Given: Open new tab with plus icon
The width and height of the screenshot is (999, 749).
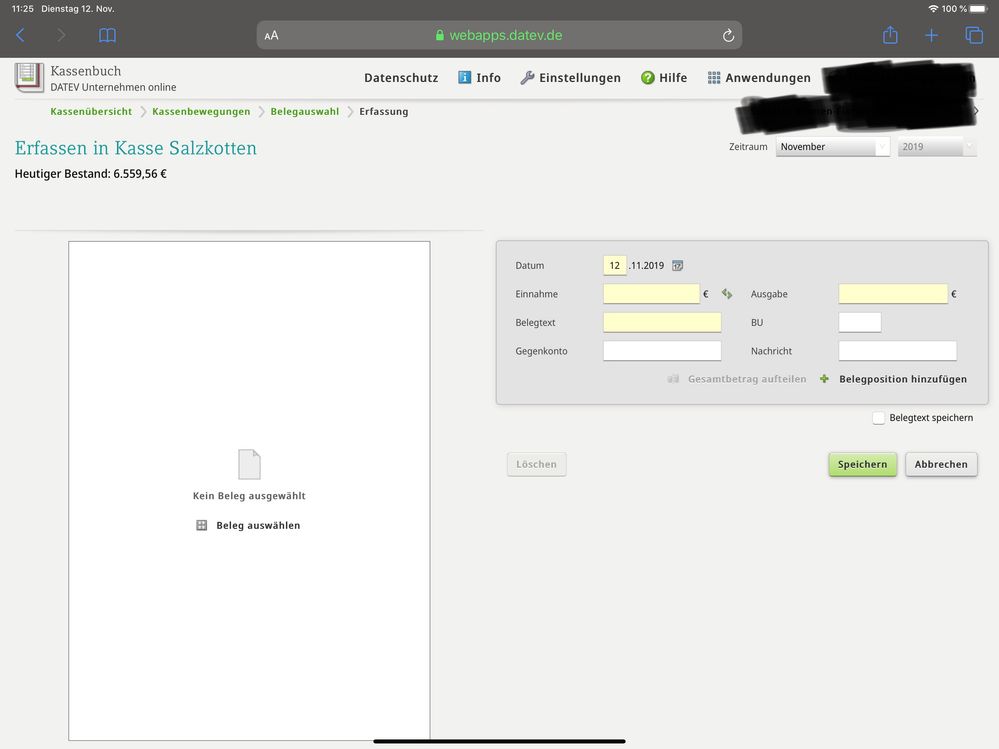Looking at the screenshot, I should 931,36.
